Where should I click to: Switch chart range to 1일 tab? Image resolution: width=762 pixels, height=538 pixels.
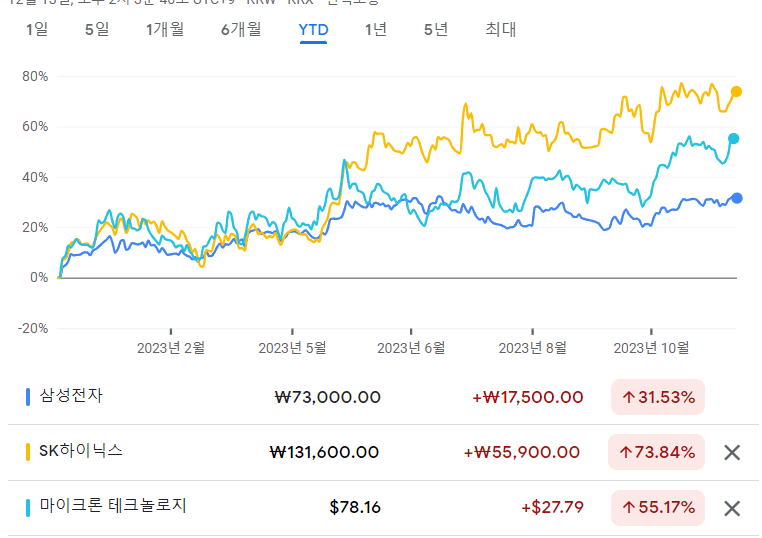(x=37, y=30)
